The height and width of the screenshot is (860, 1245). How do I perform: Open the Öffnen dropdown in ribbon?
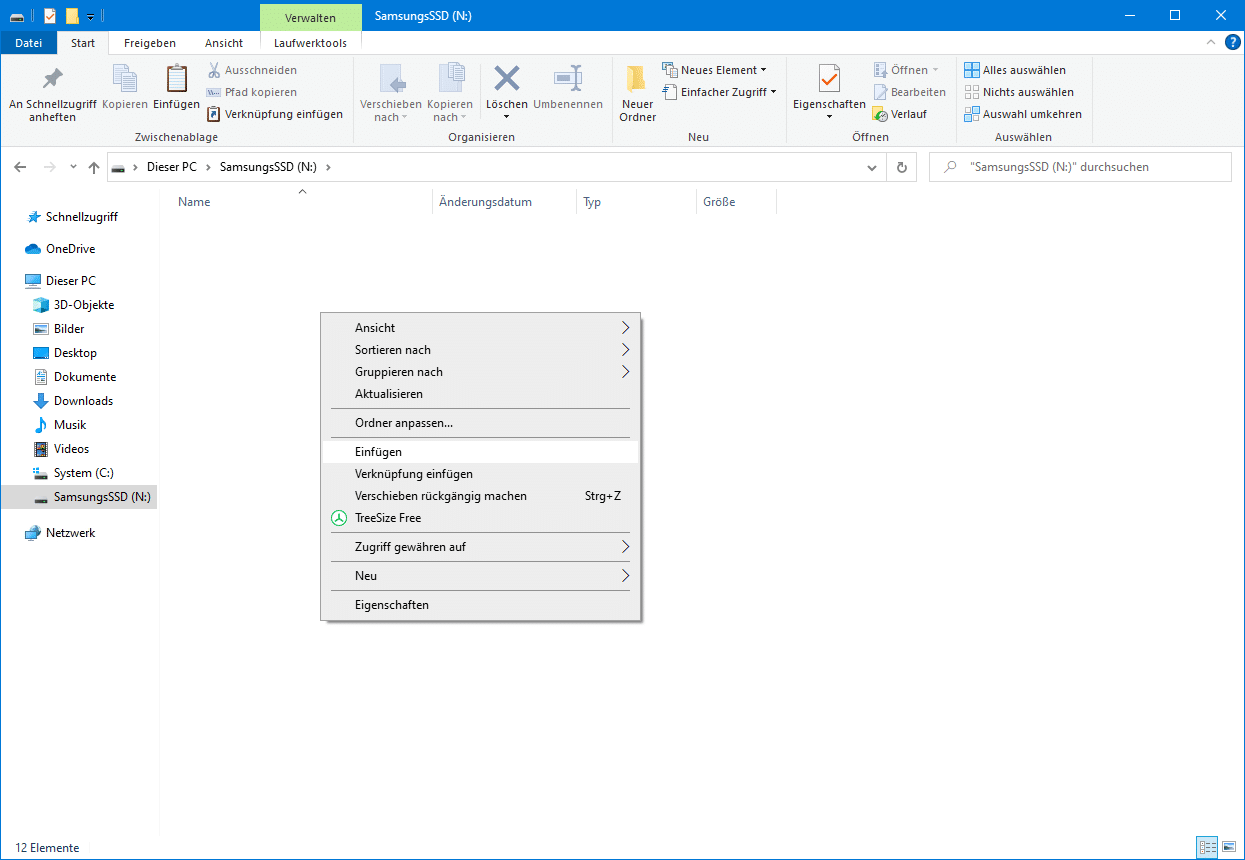pos(907,70)
